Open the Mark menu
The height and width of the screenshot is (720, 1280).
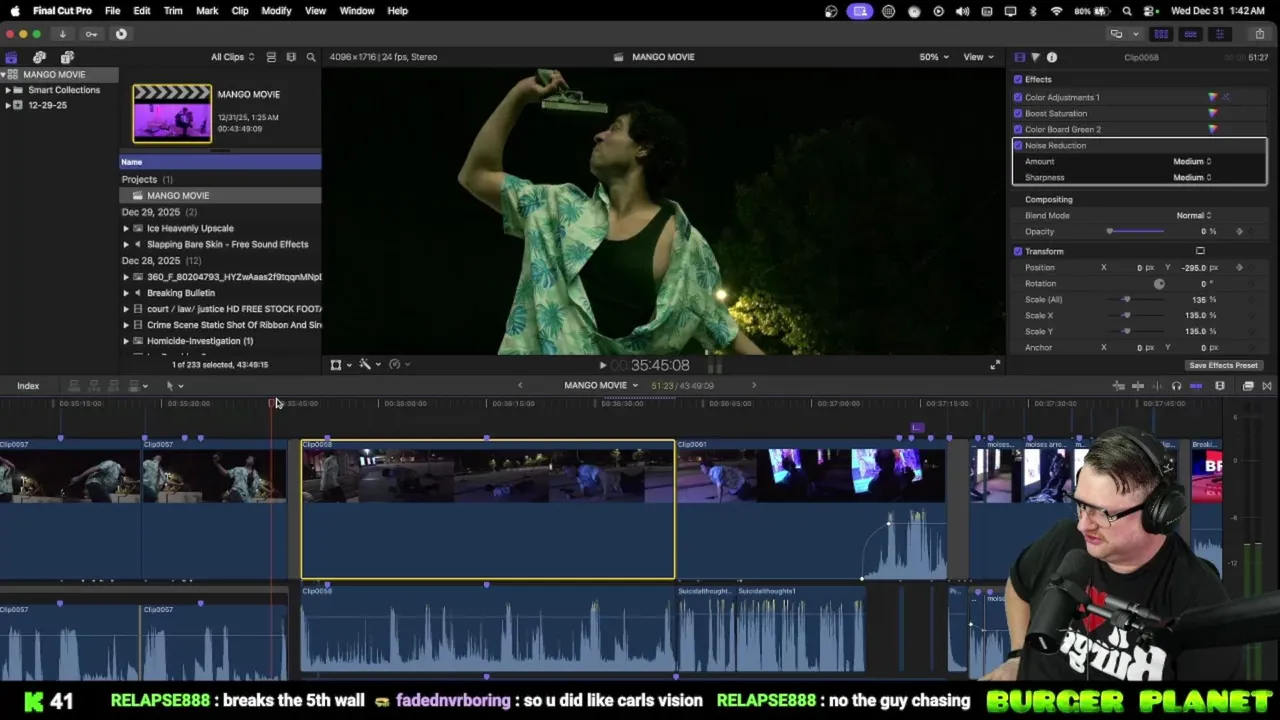207,11
